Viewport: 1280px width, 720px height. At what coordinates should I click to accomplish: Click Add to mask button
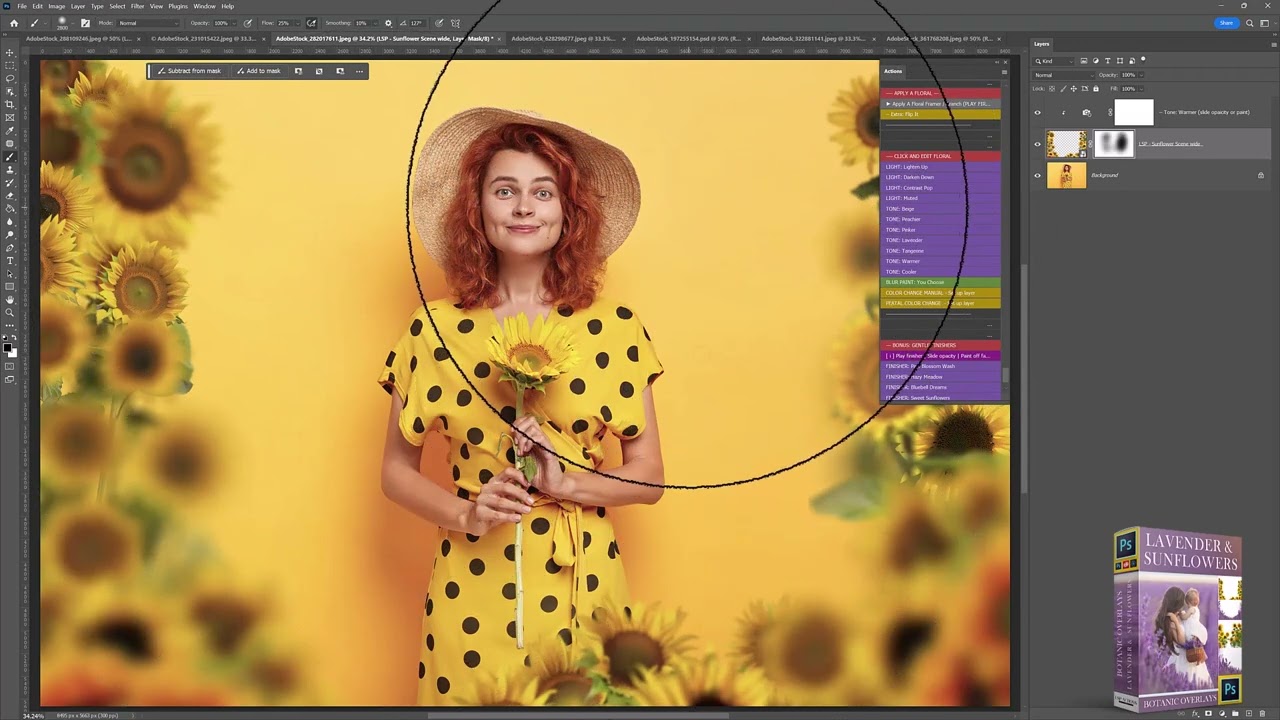point(258,71)
